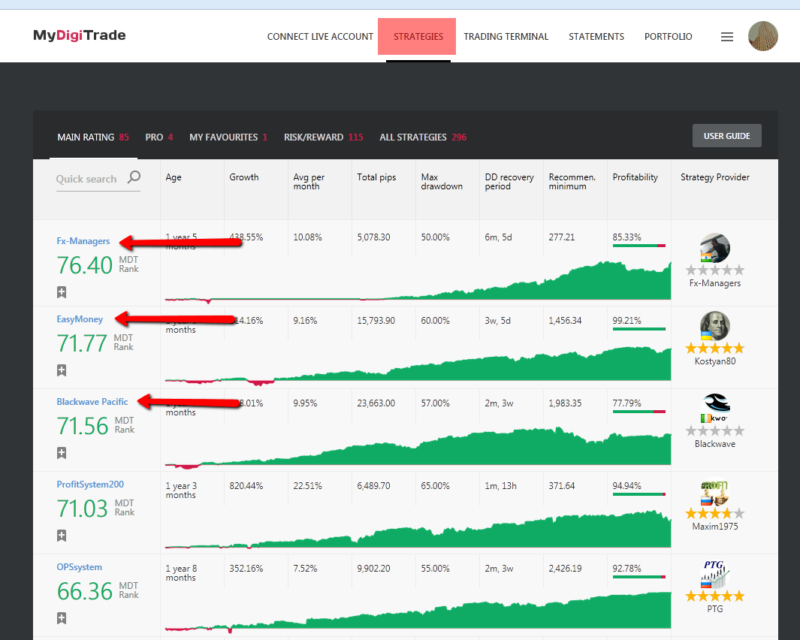Open the Fx-Managers strategy link
The width and height of the screenshot is (800, 640).
point(83,241)
